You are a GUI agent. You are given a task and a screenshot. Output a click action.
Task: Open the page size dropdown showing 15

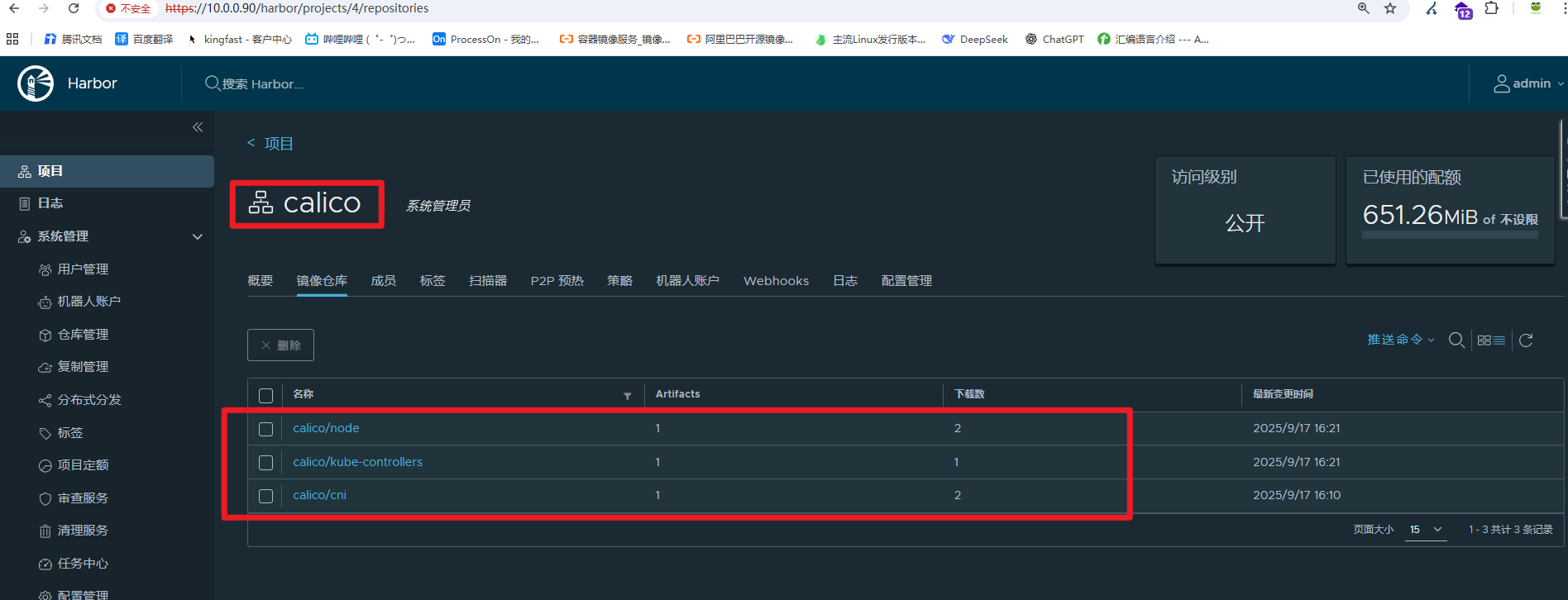point(1426,530)
